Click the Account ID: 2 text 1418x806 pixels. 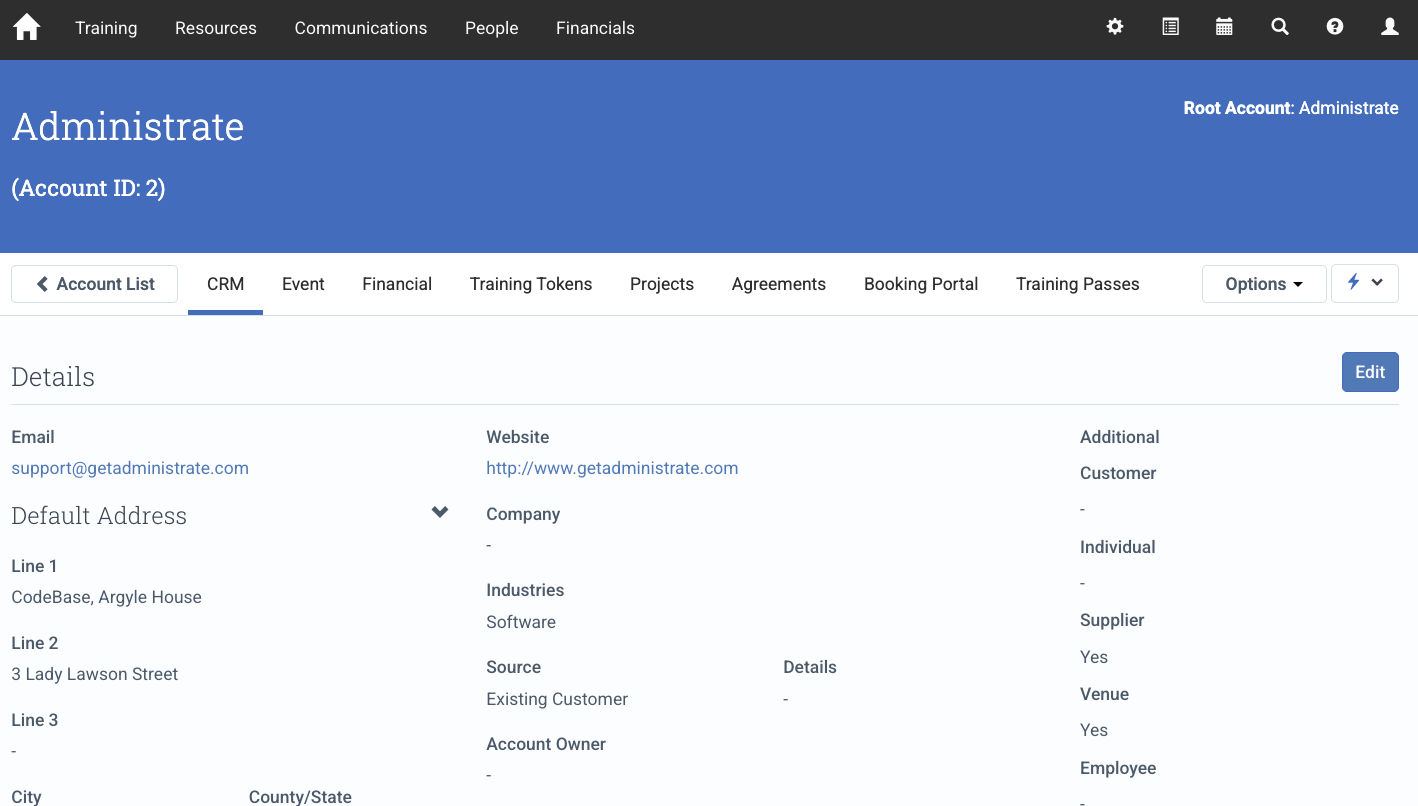(88, 188)
